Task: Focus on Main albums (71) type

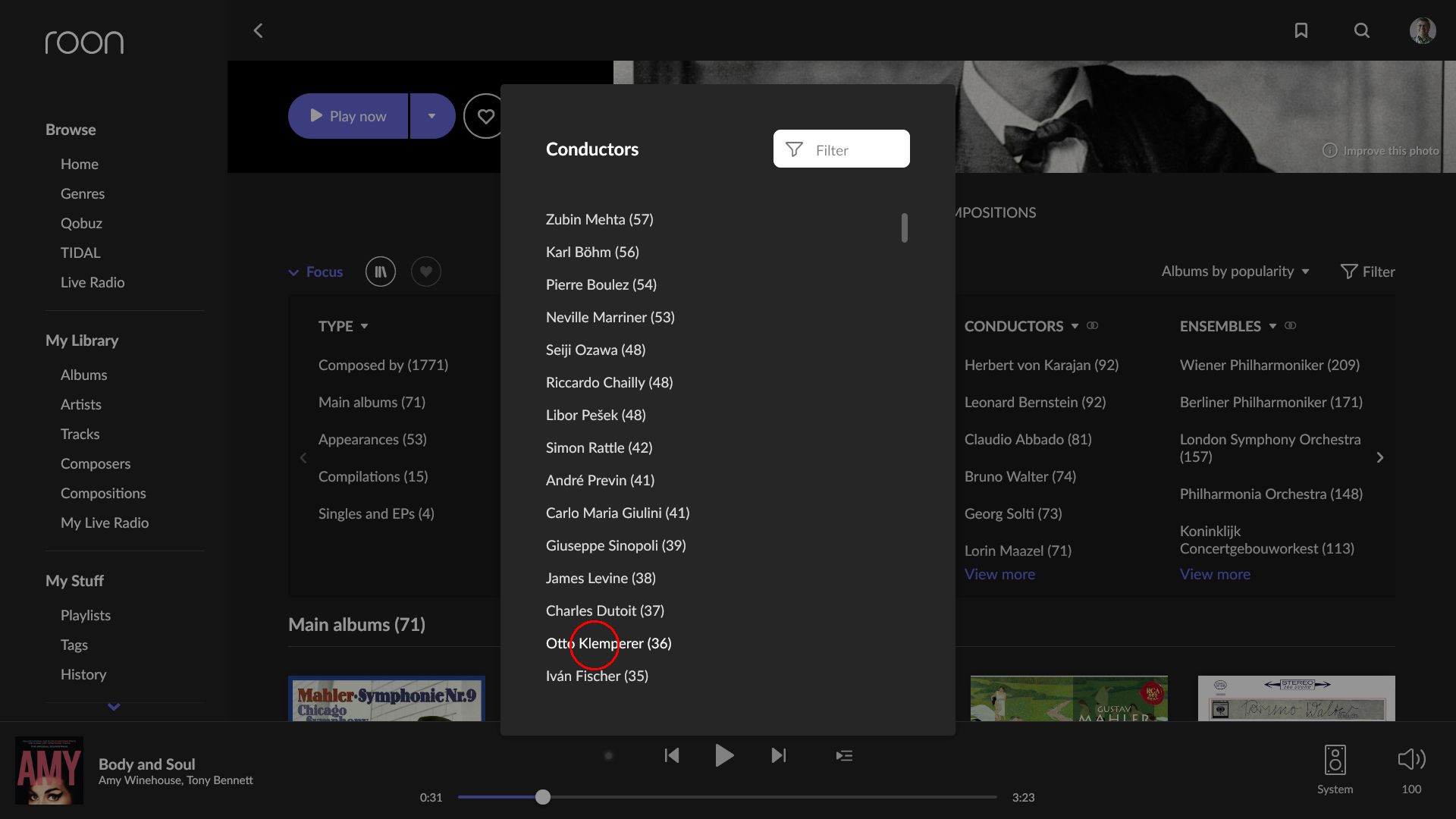Action: pos(372,402)
